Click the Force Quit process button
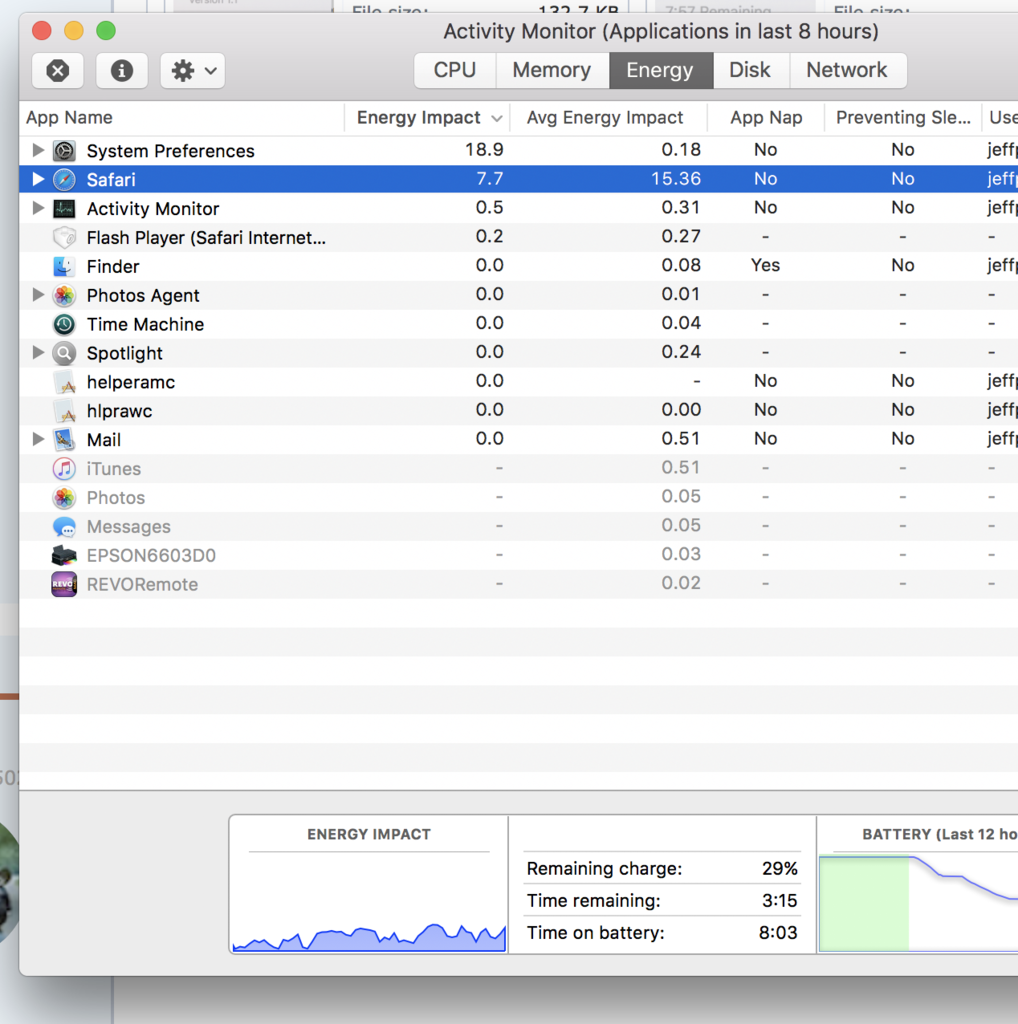Image resolution: width=1018 pixels, height=1024 pixels. (x=57, y=71)
